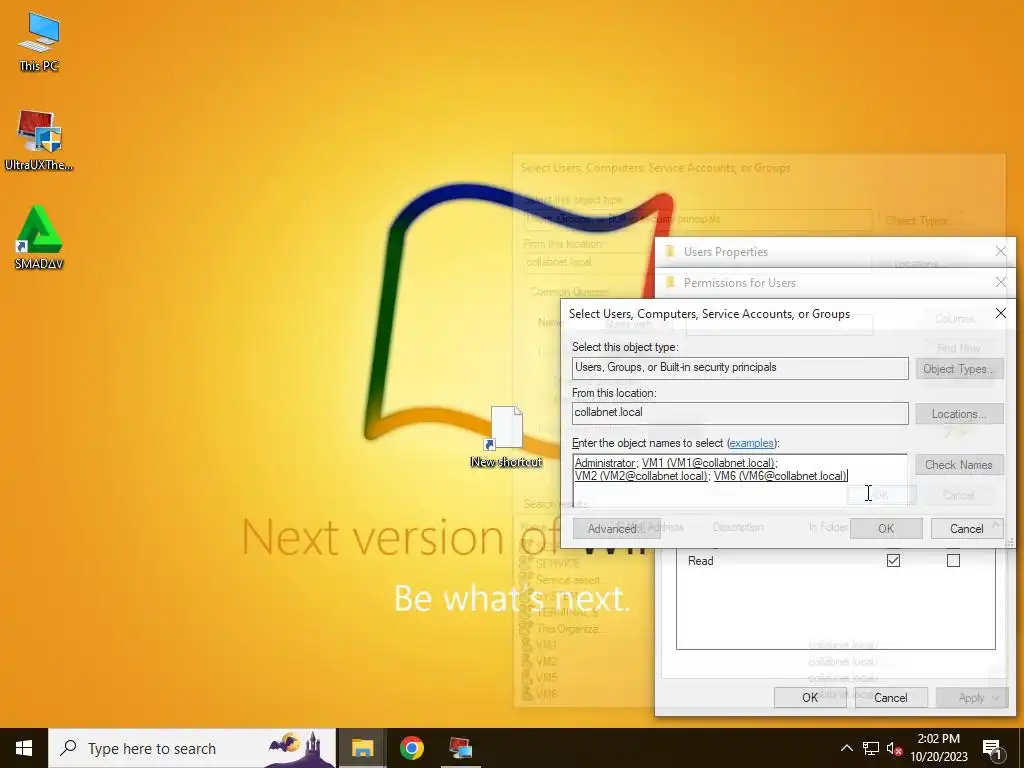Click the search magnifier icon in taskbar
Screen dimensions: 1024x768
pyautogui.click(x=68, y=748)
